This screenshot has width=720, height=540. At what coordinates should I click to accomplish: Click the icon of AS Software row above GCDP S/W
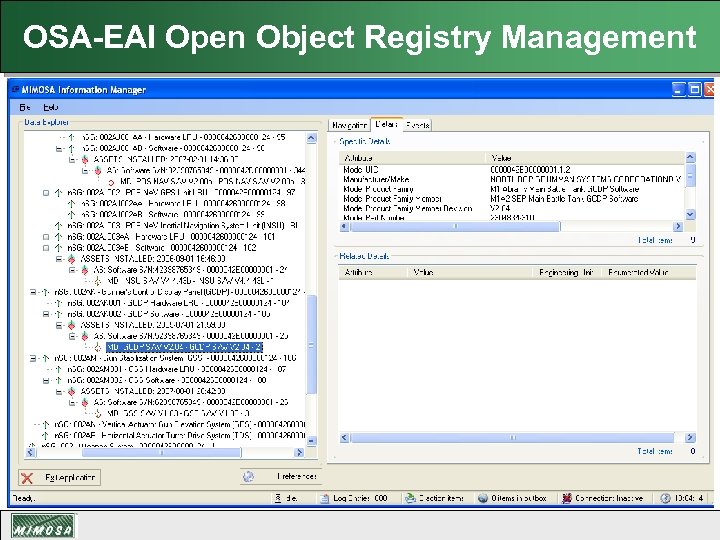pyautogui.click(x=85, y=336)
